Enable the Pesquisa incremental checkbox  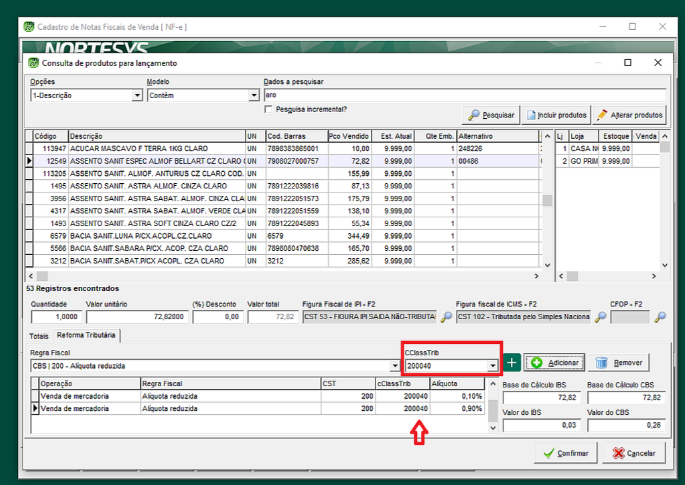click(269, 109)
